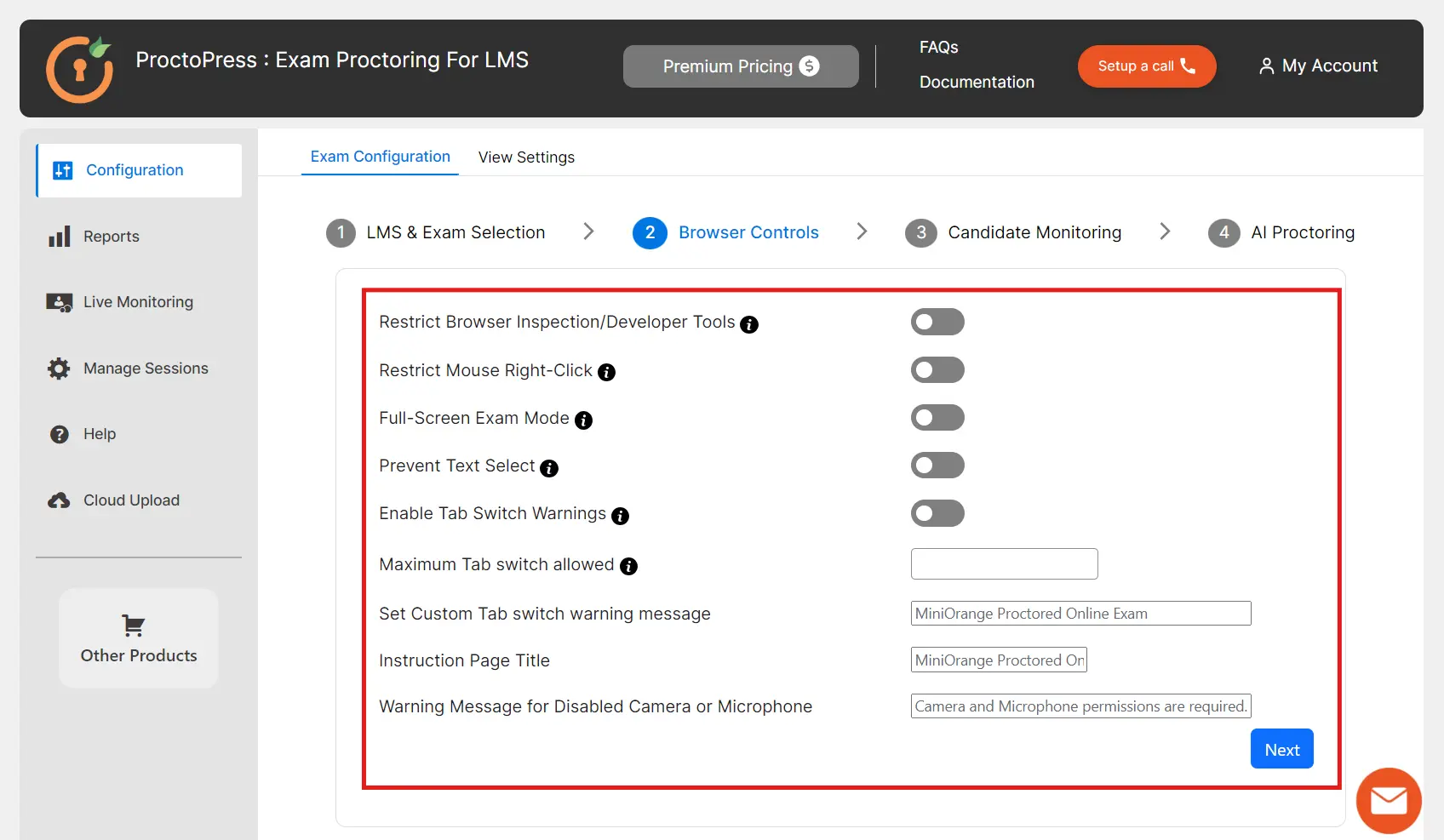Click chevron after Candidate Monitoring step
This screenshot has height=840, width=1444.
coord(1165,231)
